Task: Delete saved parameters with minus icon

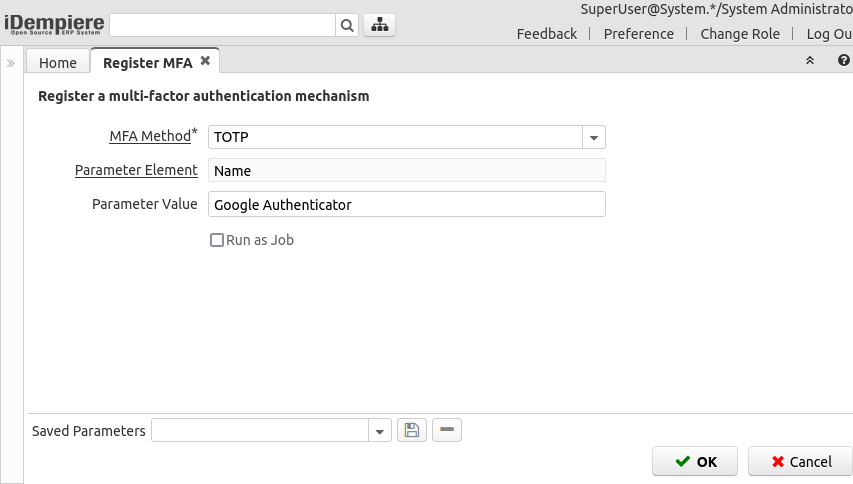Action: (x=447, y=430)
